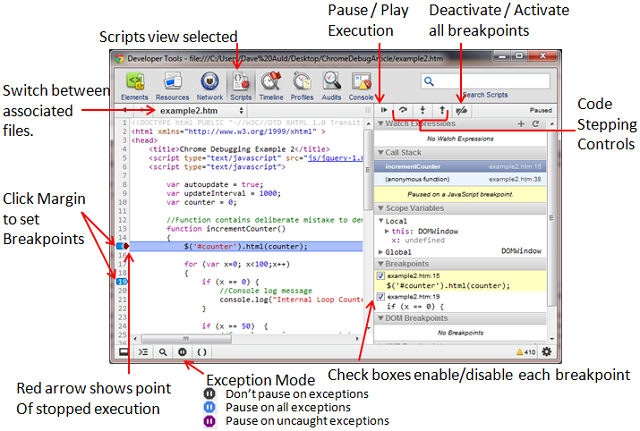Click the 'function incrementCounter()' code line
This screenshot has width=640, height=431.
click(x=226, y=229)
